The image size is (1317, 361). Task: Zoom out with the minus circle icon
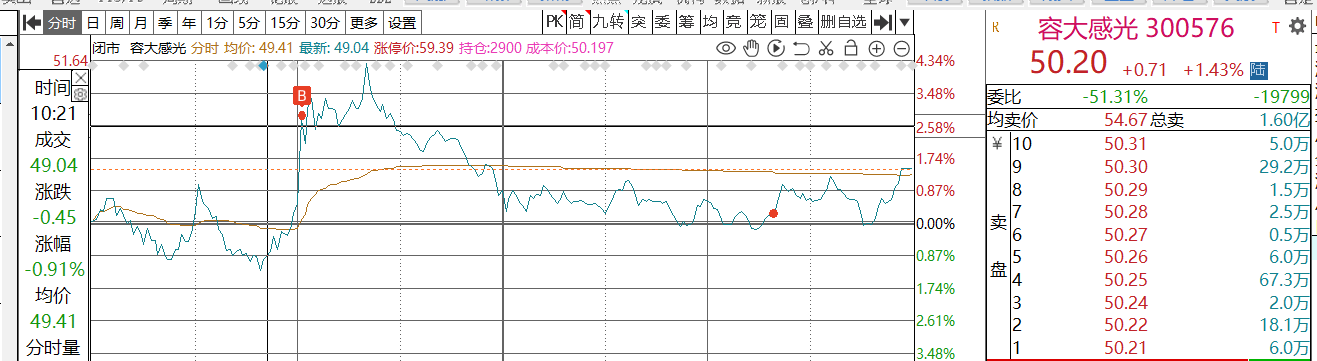coord(901,48)
